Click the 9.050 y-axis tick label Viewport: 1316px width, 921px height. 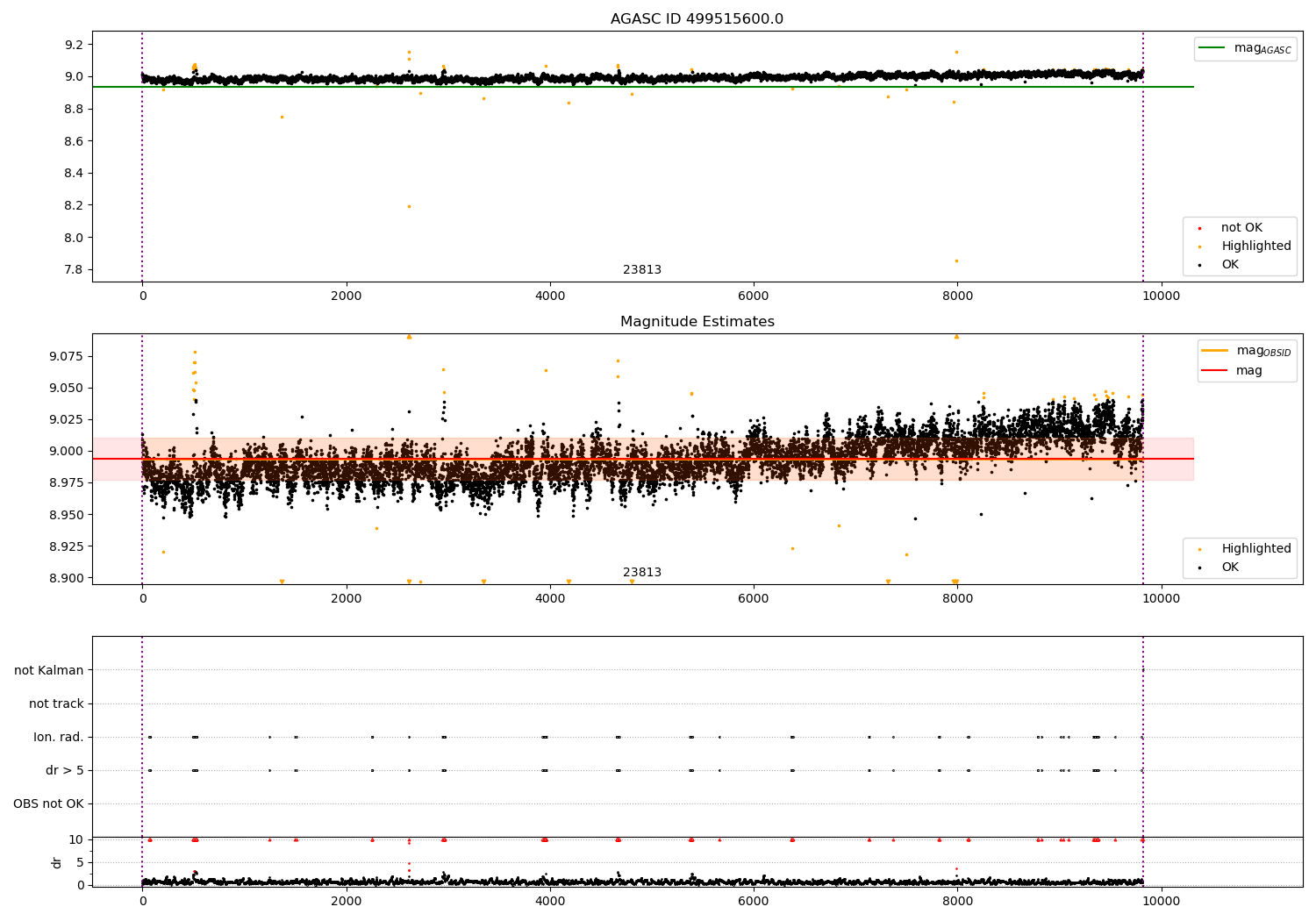point(67,388)
